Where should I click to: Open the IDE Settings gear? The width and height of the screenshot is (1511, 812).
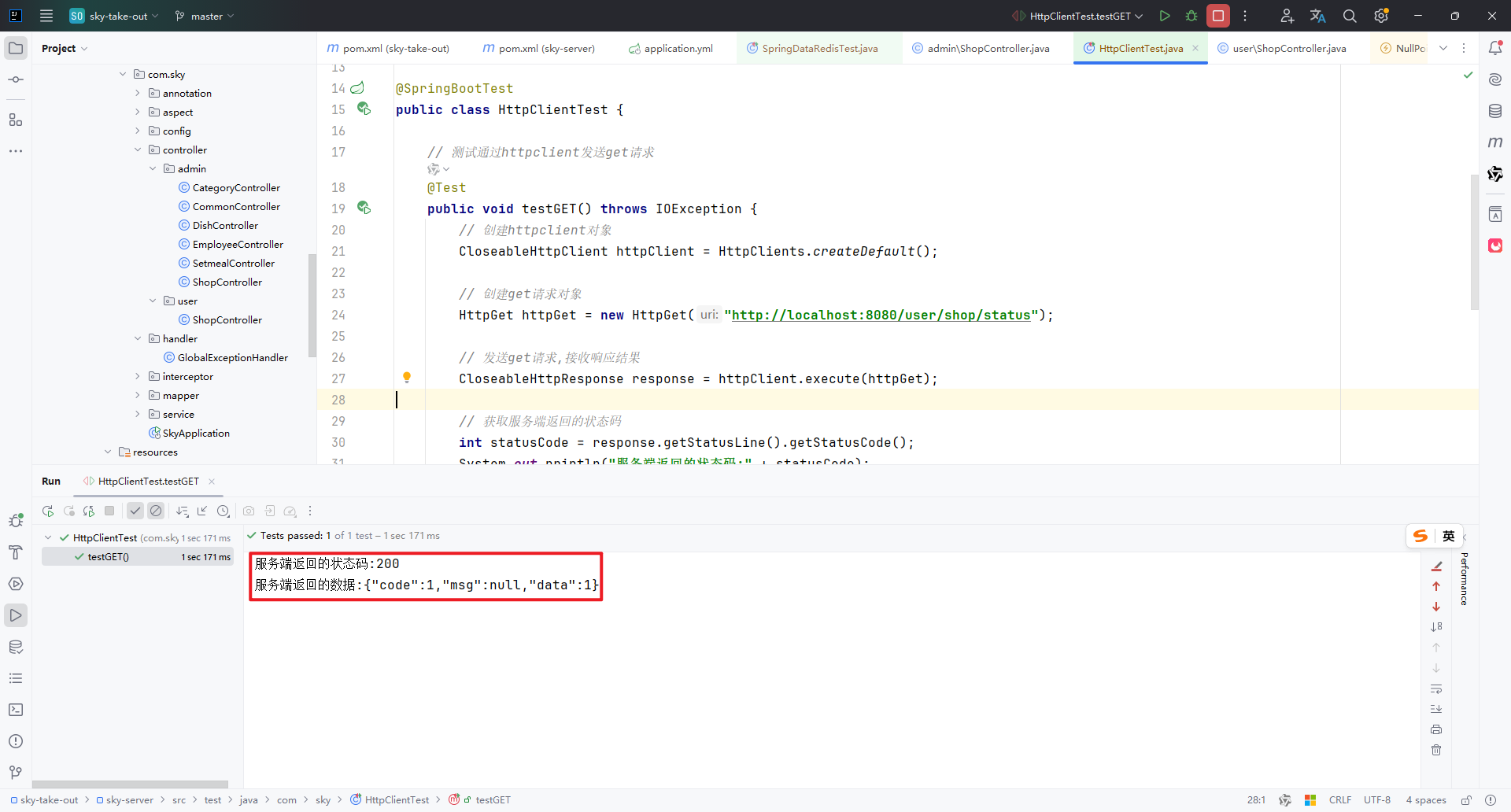[1382, 16]
